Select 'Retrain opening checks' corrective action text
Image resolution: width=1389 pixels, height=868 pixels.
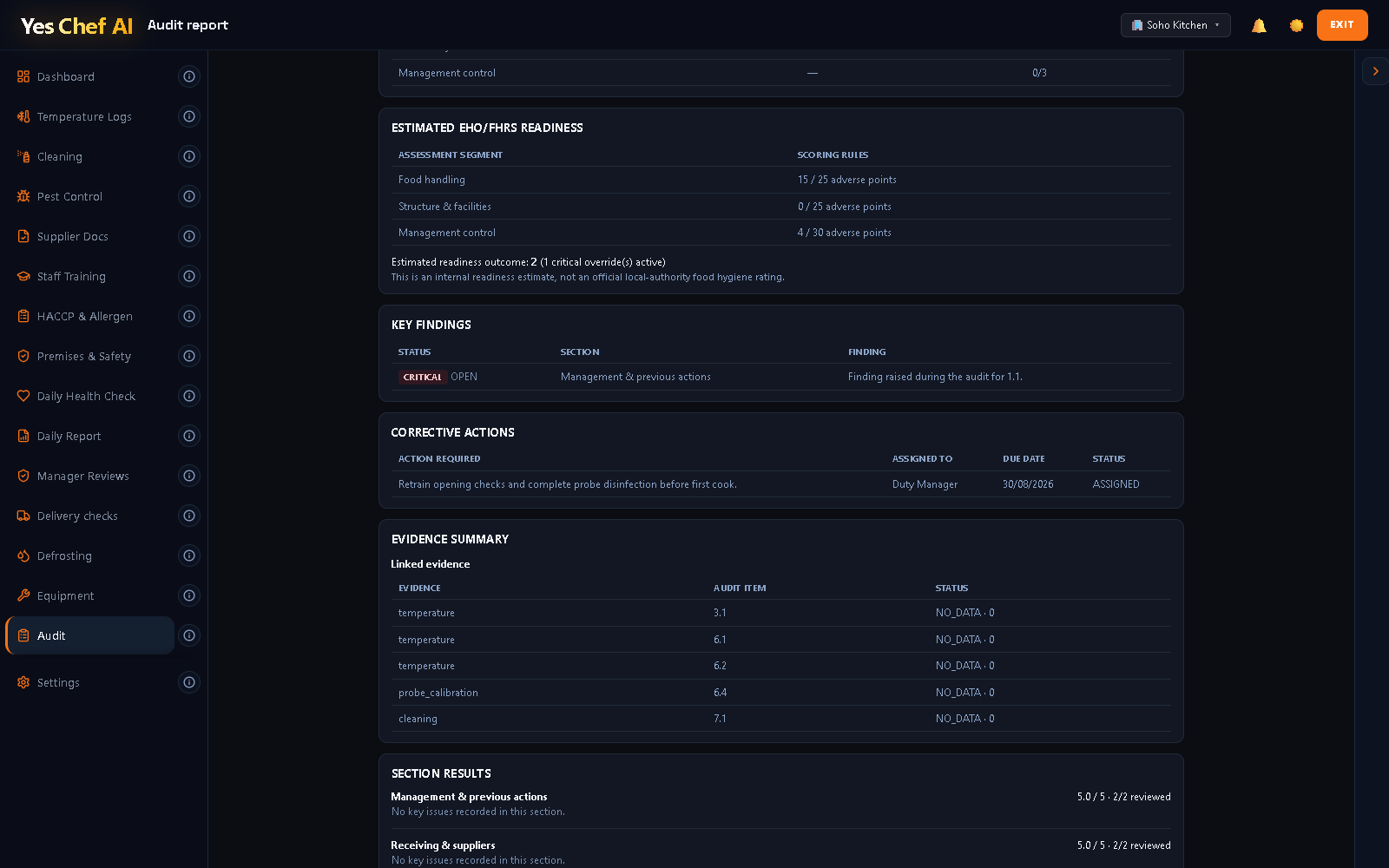click(567, 484)
